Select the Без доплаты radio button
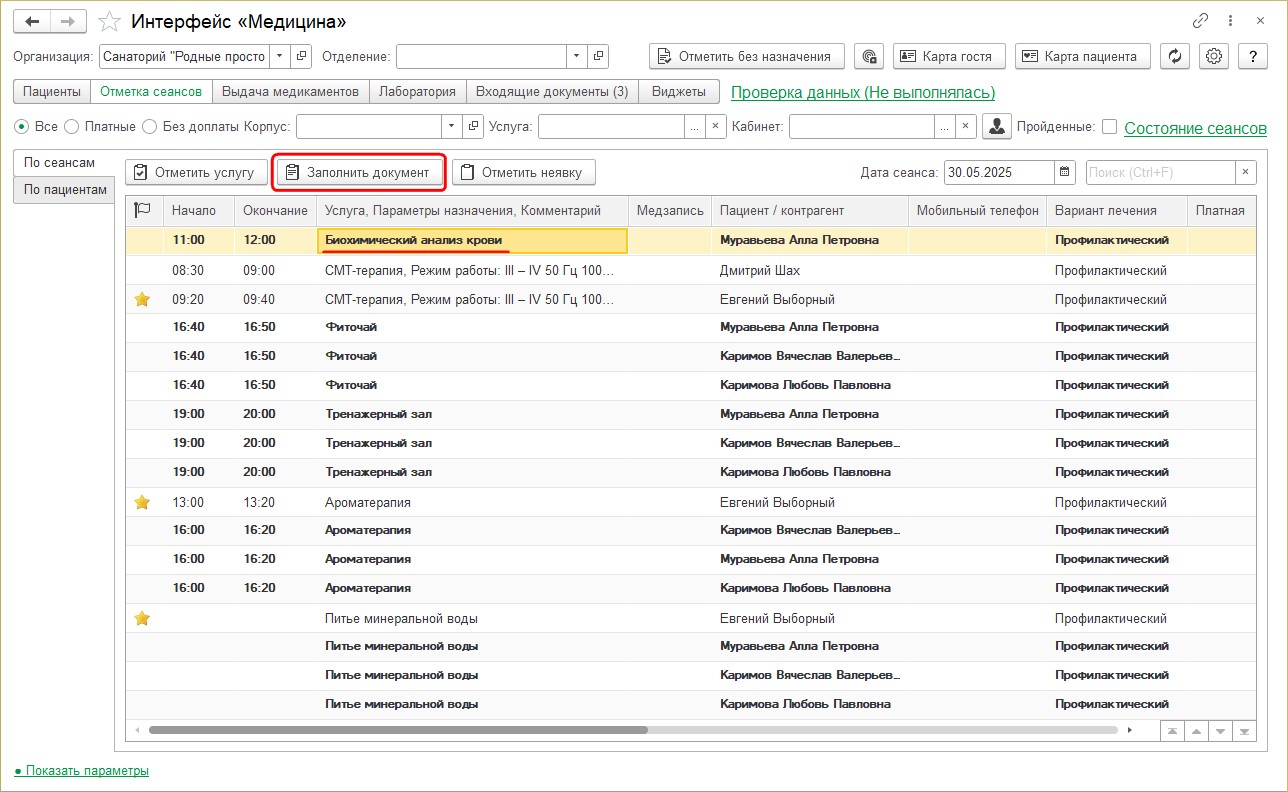This screenshot has height=792, width=1288. click(x=149, y=127)
